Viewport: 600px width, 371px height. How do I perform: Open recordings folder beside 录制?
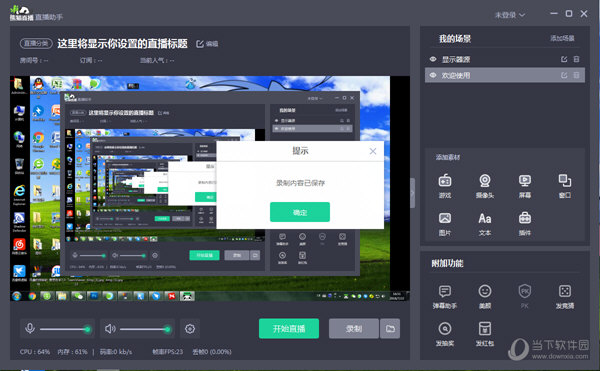point(390,329)
